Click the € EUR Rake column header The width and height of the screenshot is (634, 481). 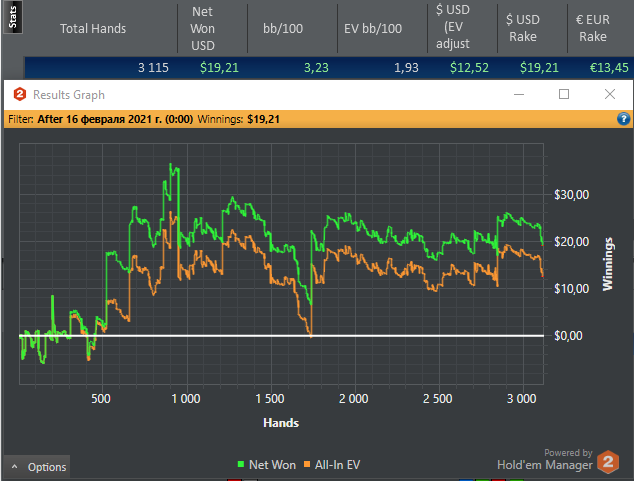[593, 28]
